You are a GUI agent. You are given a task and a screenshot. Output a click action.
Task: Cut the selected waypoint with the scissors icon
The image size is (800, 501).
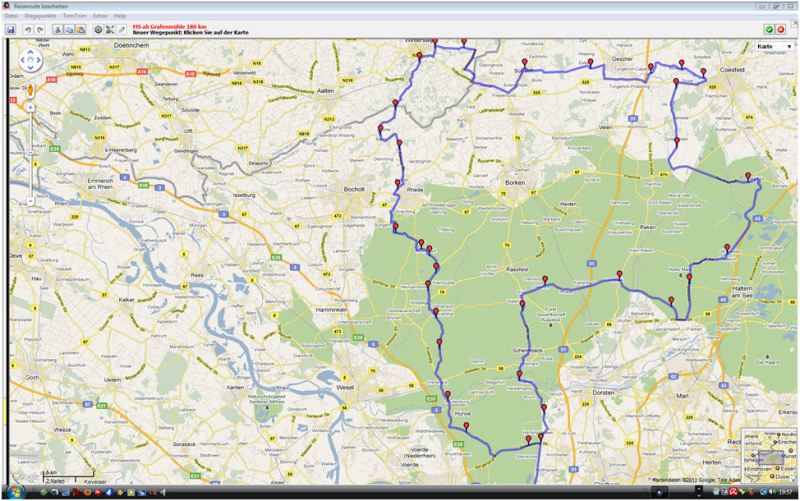pyautogui.click(x=58, y=30)
